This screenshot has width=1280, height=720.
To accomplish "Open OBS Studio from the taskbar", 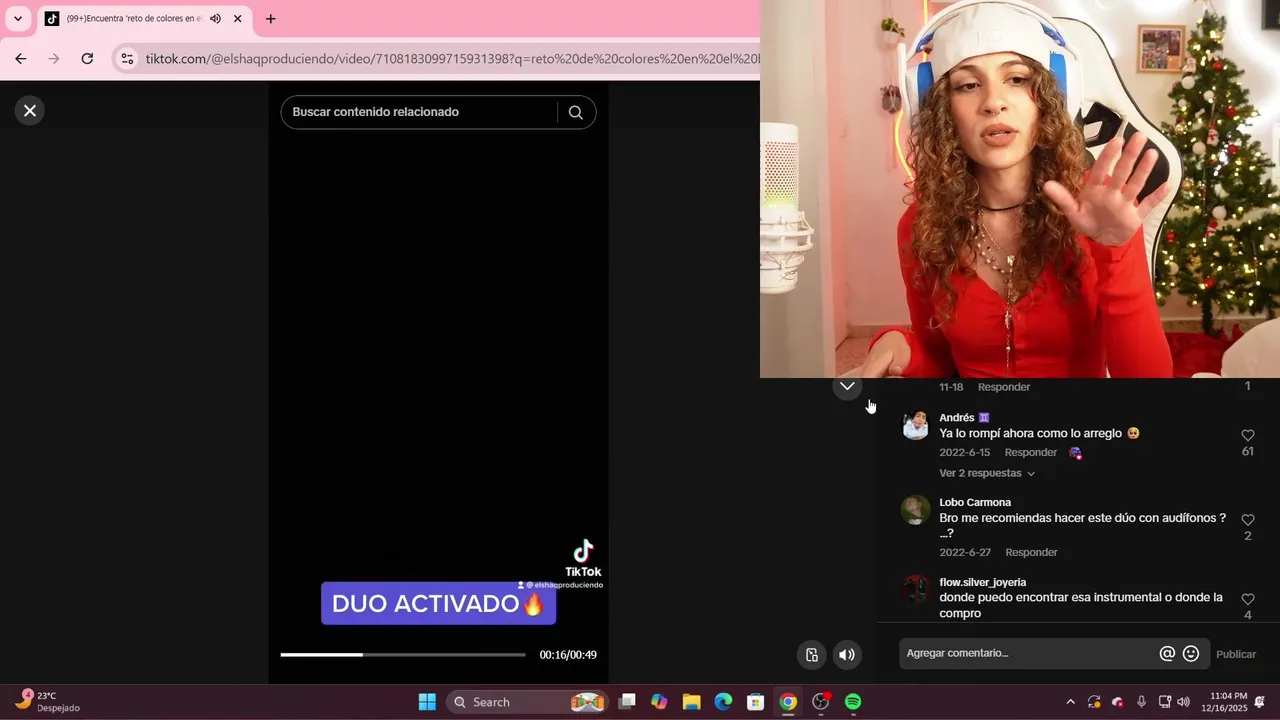I will coord(821,702).
